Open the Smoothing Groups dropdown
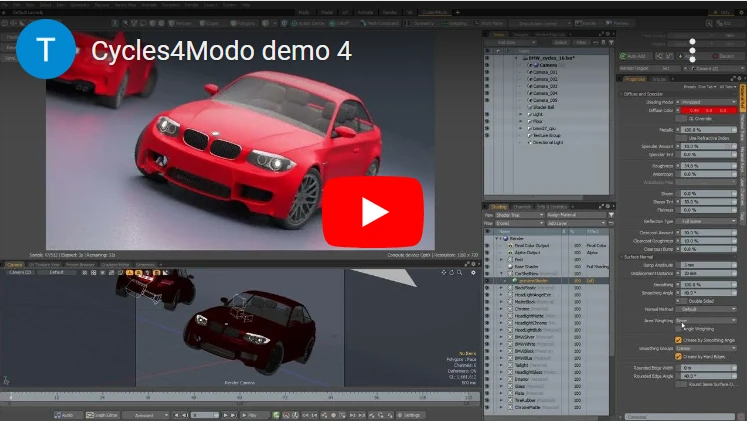 706,348
